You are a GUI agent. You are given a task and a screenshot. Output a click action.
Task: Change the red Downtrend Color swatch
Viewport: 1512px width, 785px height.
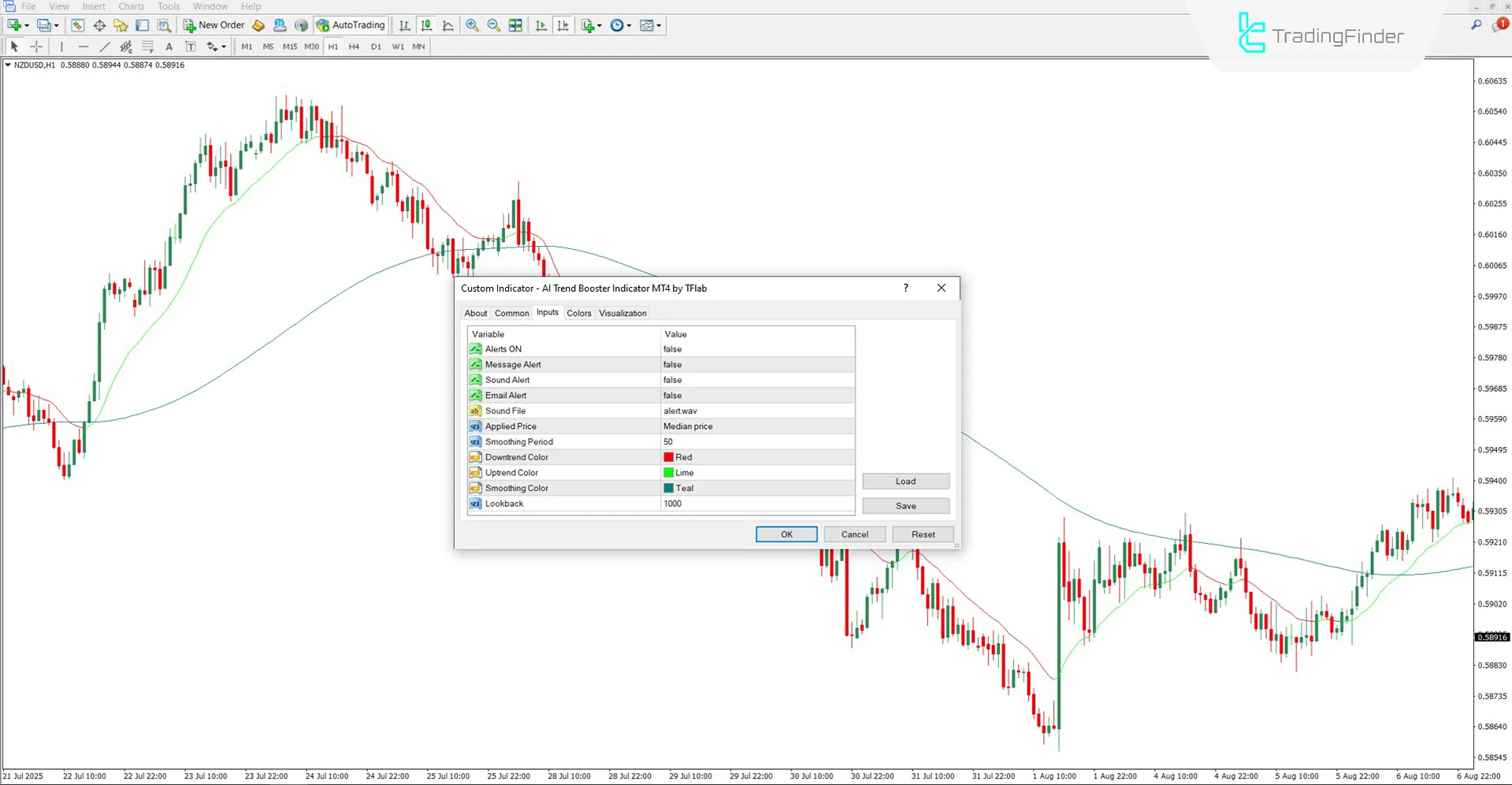(669, 457)
